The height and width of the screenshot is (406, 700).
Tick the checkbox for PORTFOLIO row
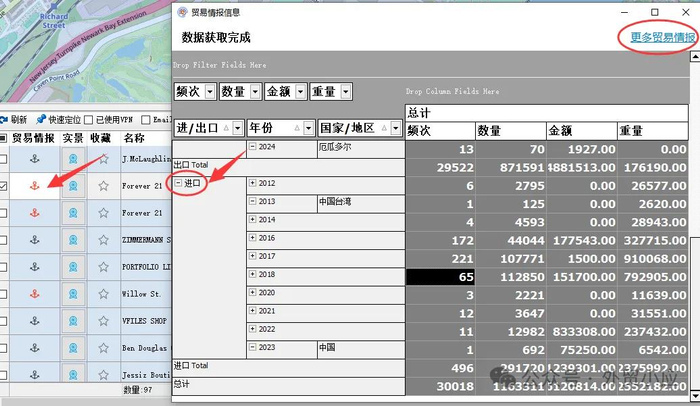(x=3, y=267)
